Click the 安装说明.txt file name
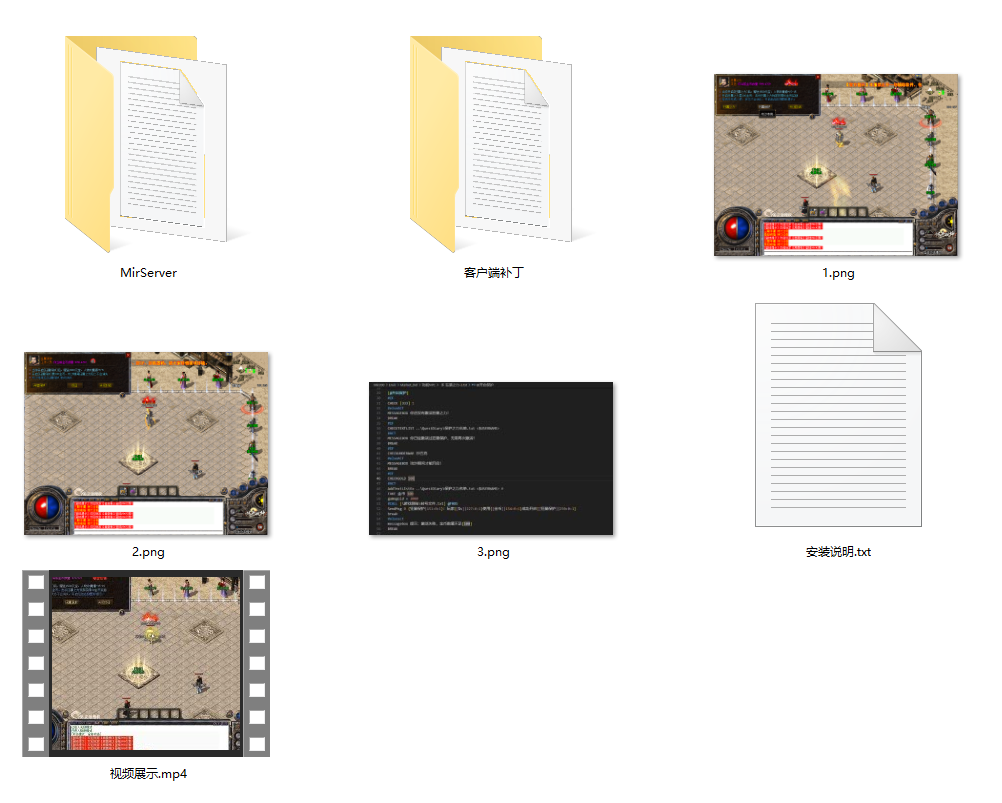Viewport: 1002px width, 803px height. (x=838, y=552)
